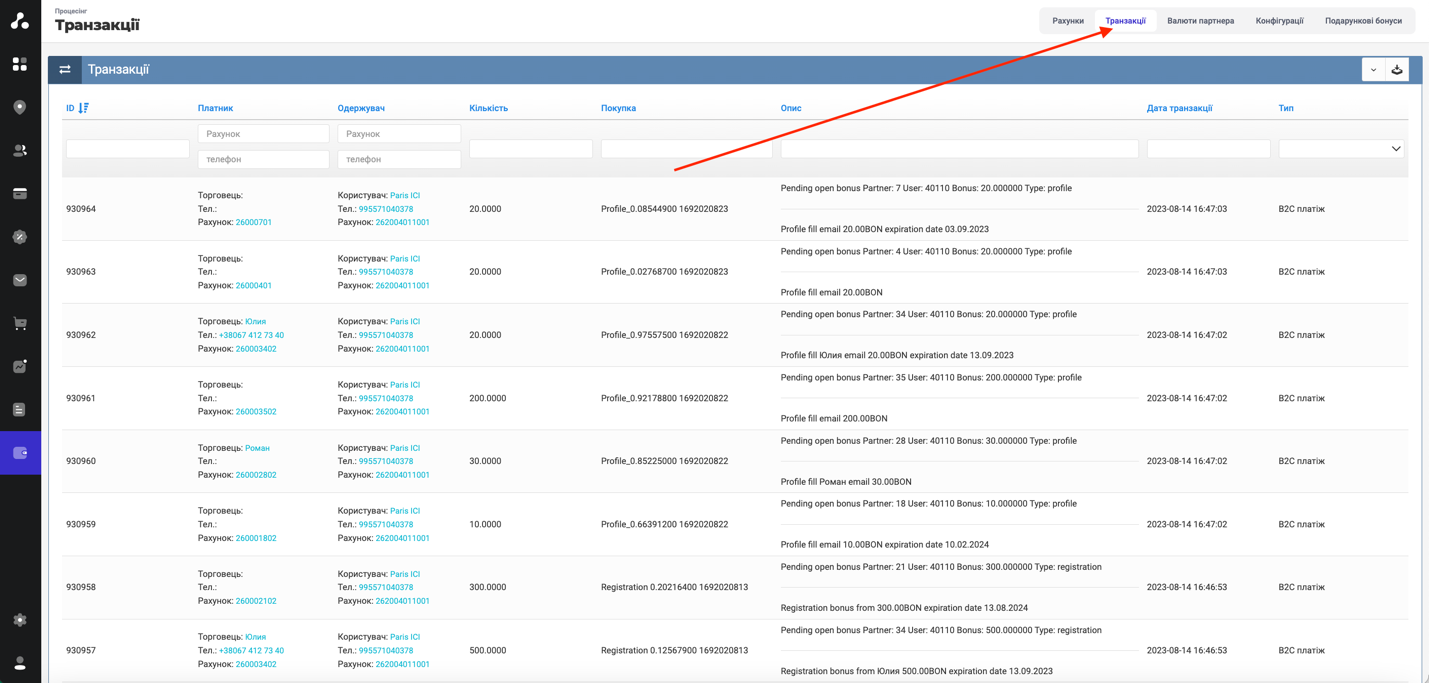
Task: Sort by the Опис column header
Action: [x=791, y=108]
